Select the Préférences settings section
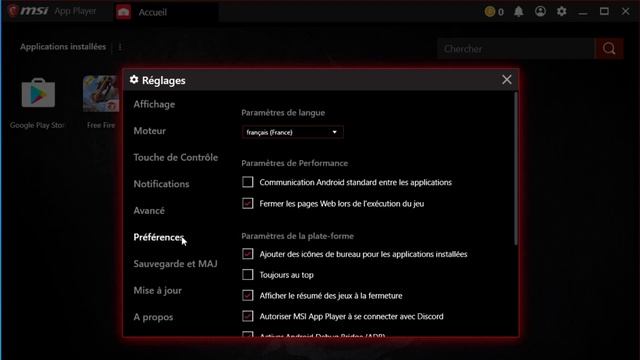 pos(158,237)
